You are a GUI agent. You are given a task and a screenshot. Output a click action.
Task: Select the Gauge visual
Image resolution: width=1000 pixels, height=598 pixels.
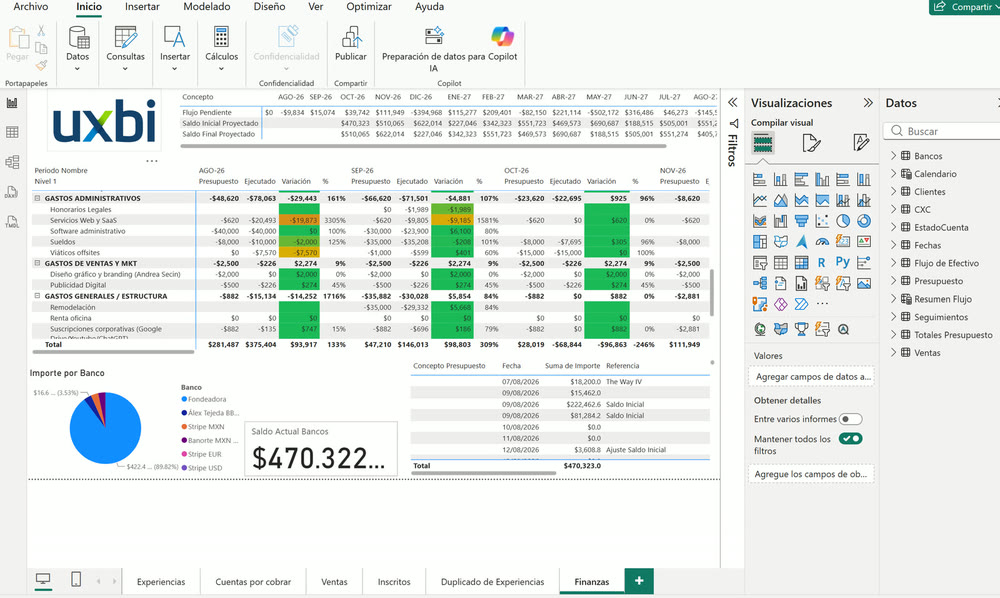822,242
